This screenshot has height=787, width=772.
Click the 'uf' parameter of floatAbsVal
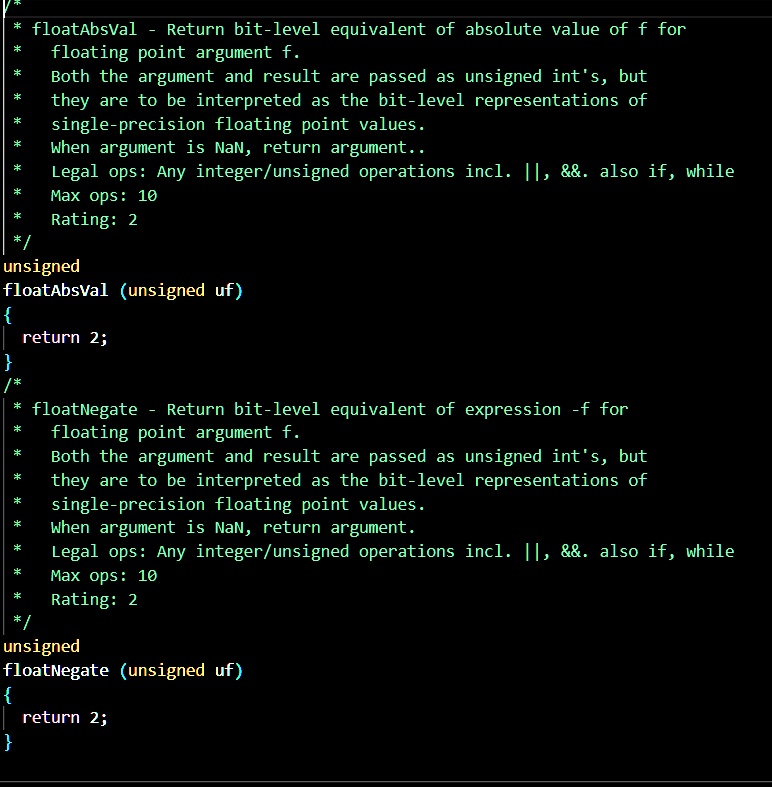coord(224,290)
